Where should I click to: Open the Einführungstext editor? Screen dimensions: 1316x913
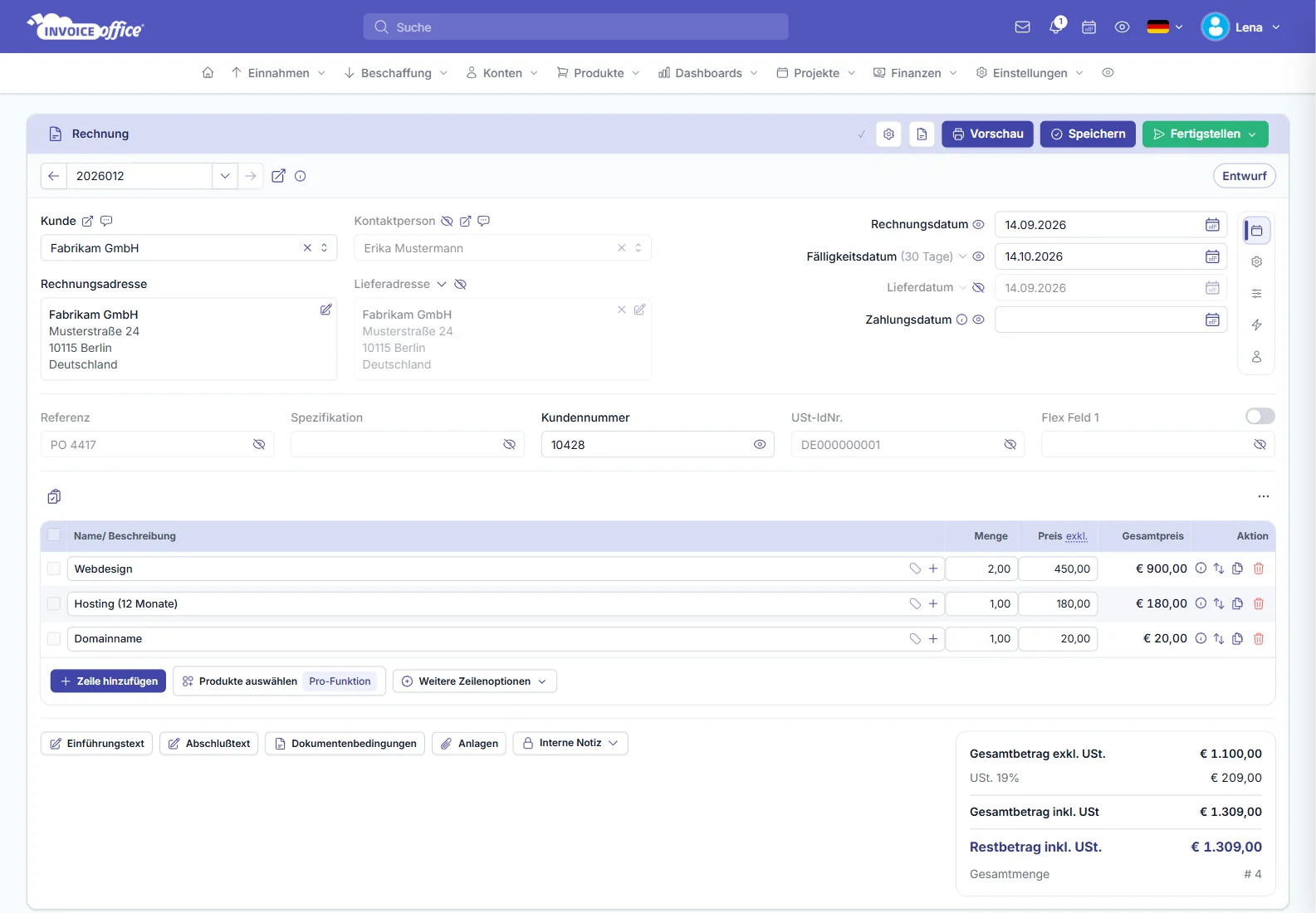coord(96,744)
